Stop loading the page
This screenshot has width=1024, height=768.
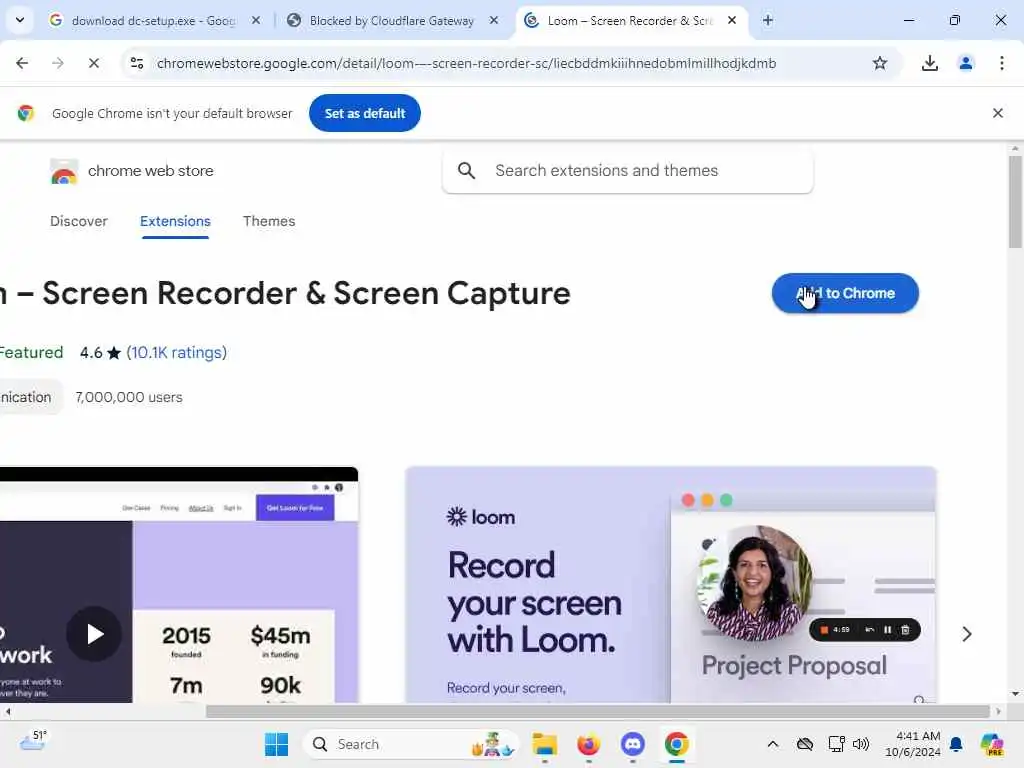pos(93,63)
